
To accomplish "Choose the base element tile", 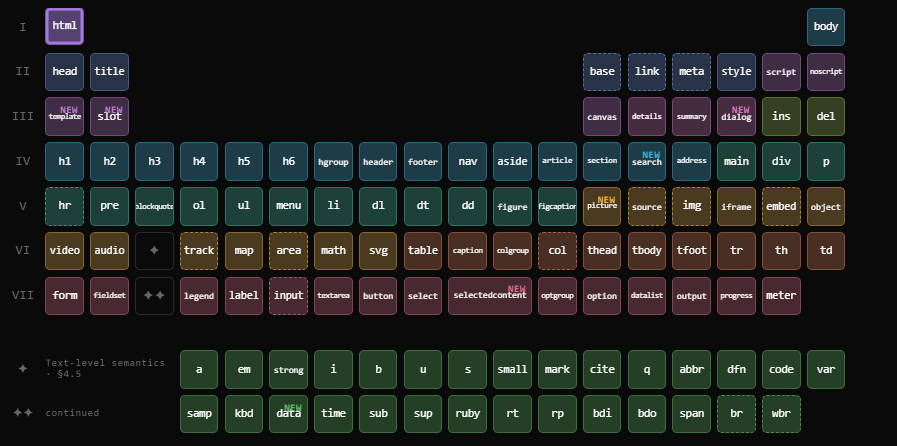I will click(602, 72).
